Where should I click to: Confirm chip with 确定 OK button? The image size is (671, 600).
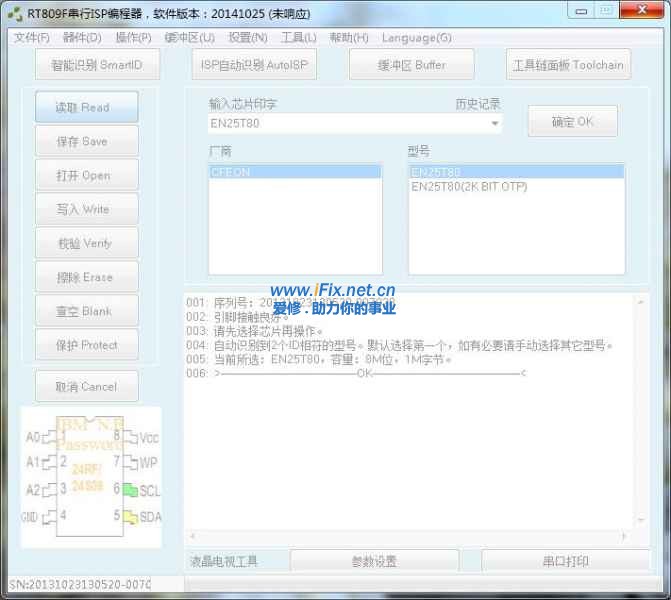click(x=573, y=122)
